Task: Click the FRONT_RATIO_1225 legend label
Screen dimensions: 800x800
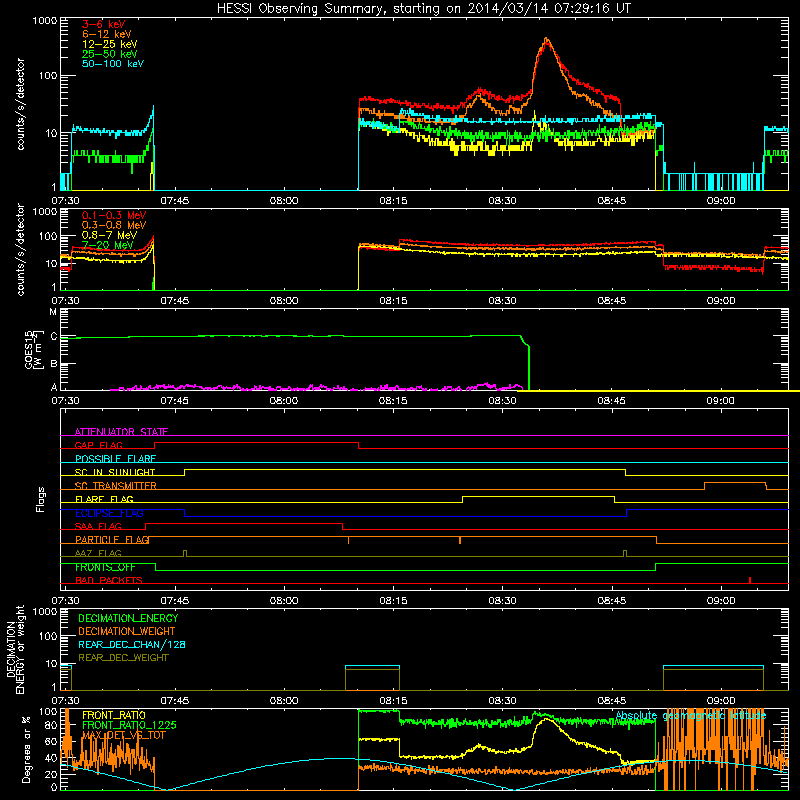Action: coord(129,725)
